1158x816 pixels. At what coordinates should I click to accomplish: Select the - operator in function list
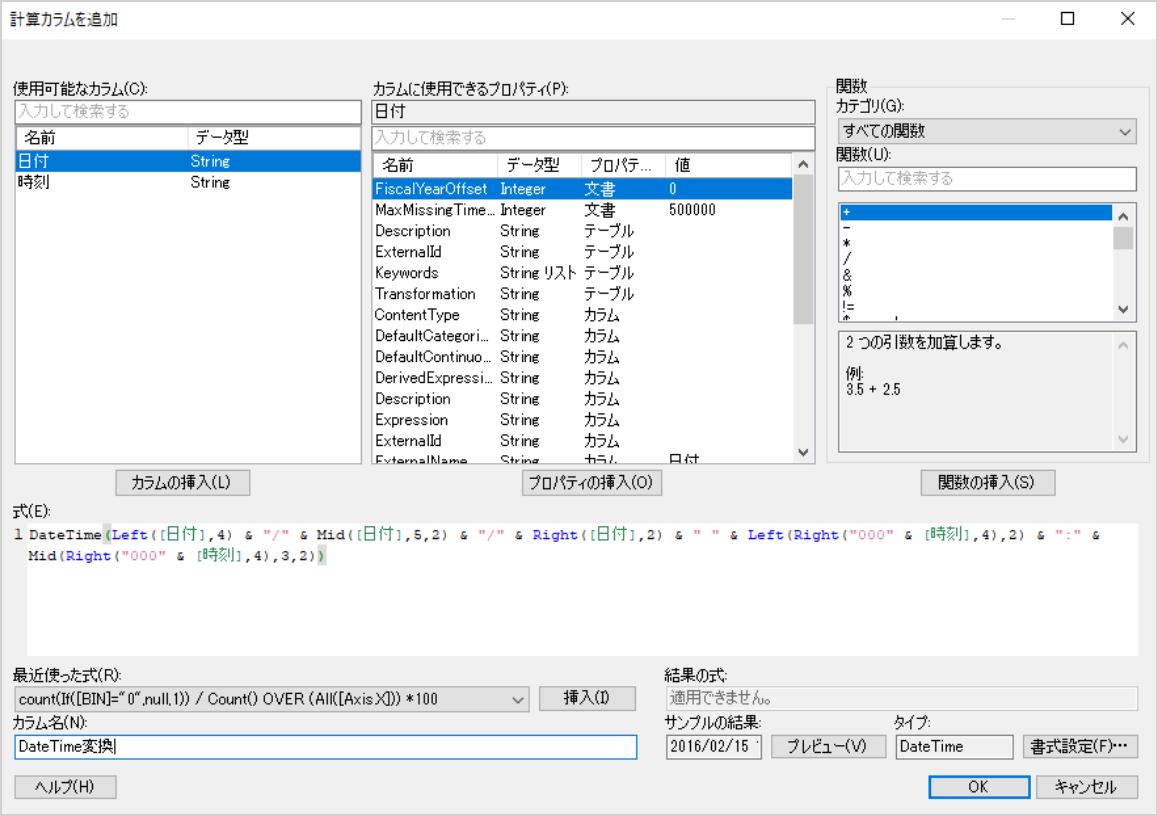pos(976,228)
